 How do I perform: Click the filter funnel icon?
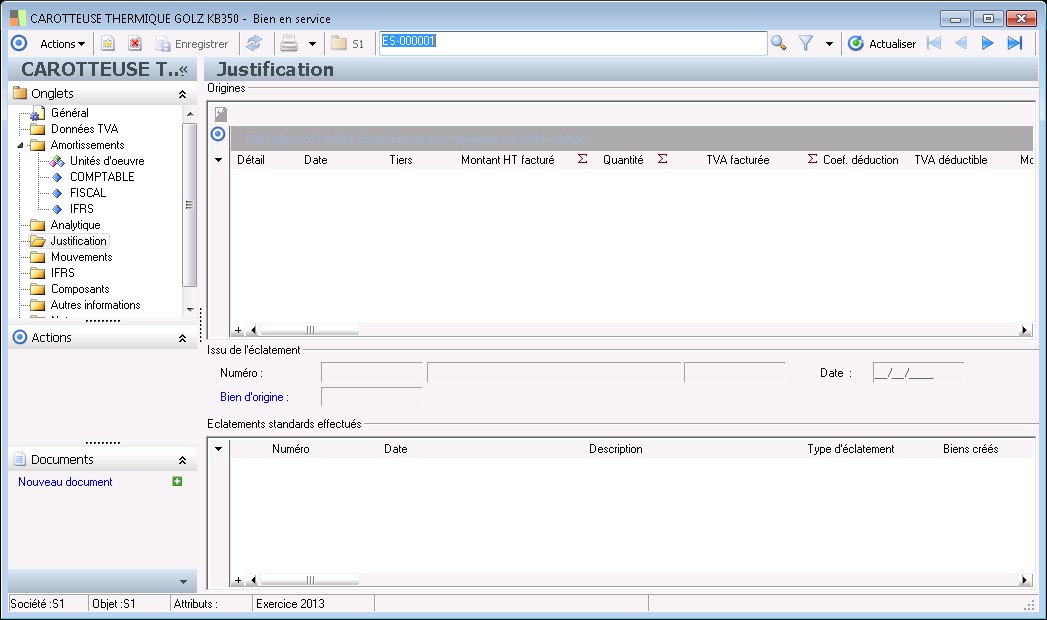806,44
